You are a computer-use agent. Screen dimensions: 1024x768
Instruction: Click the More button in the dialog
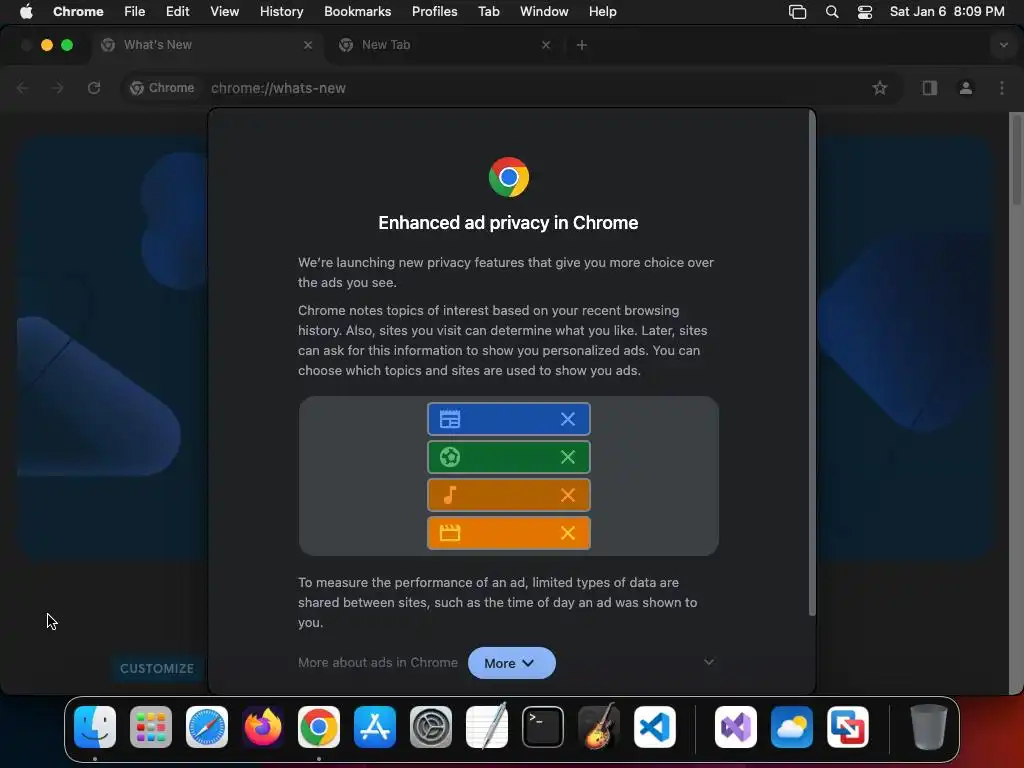tap(511, 663)
